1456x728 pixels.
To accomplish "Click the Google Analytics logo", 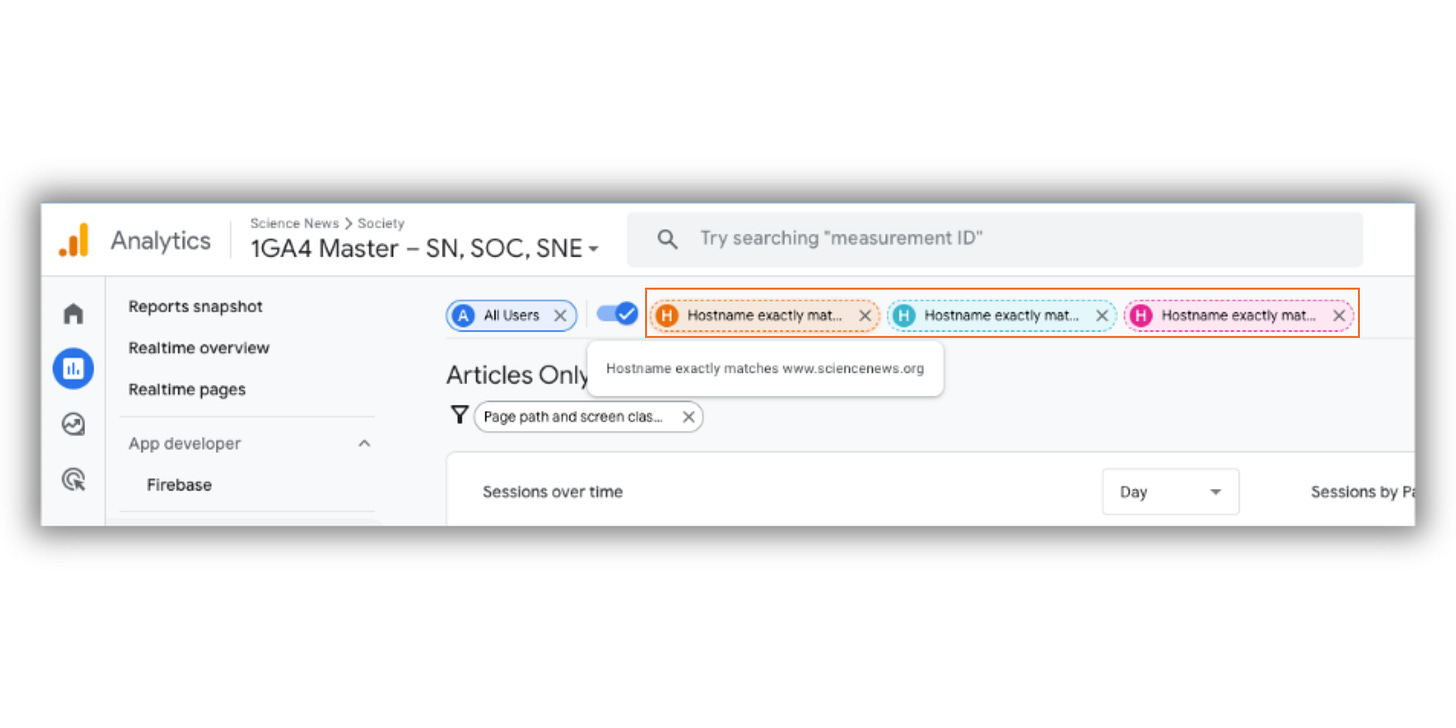I will click(x=73, y=240).
